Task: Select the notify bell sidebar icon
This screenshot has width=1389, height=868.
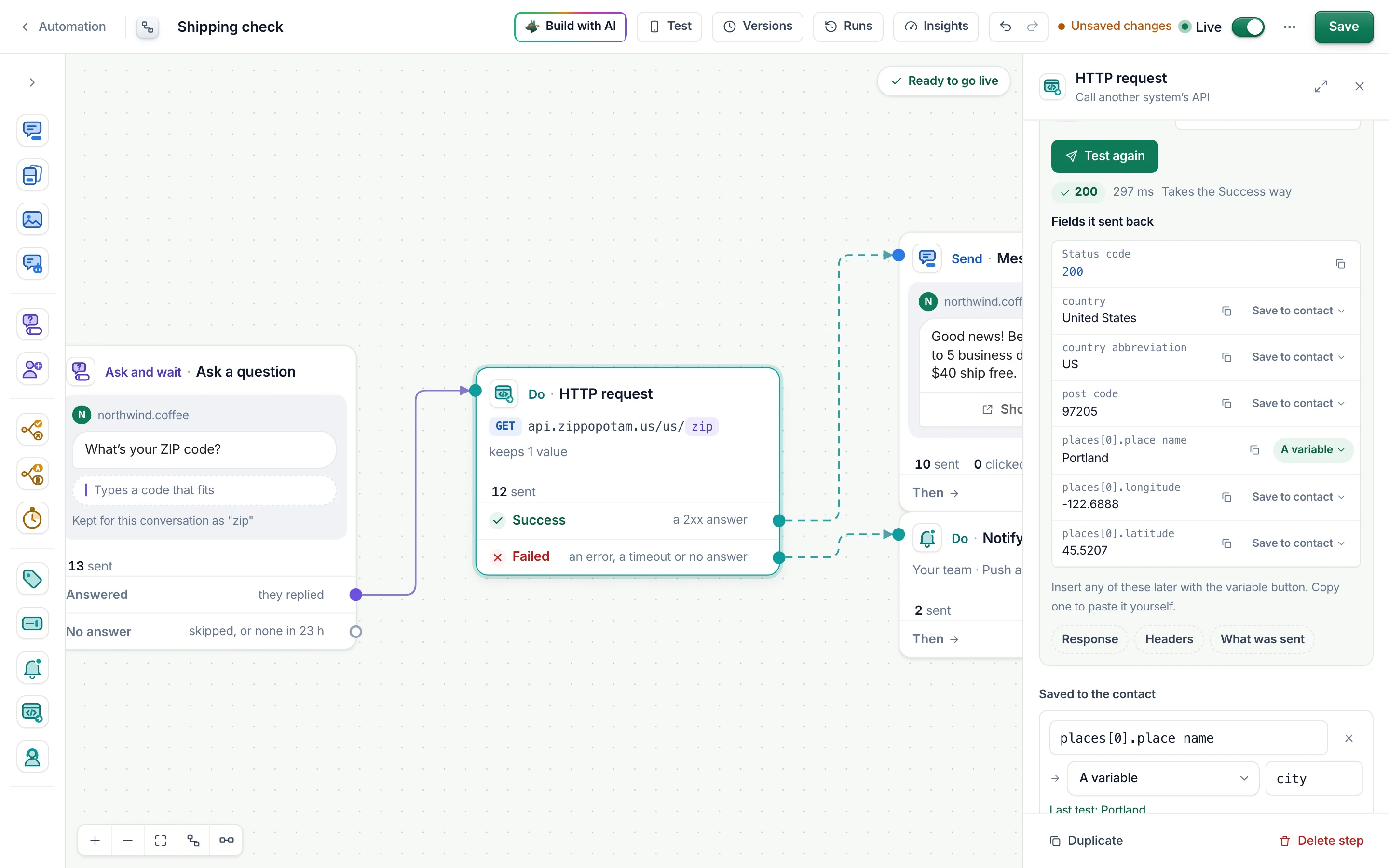Action: coord(32,668)
